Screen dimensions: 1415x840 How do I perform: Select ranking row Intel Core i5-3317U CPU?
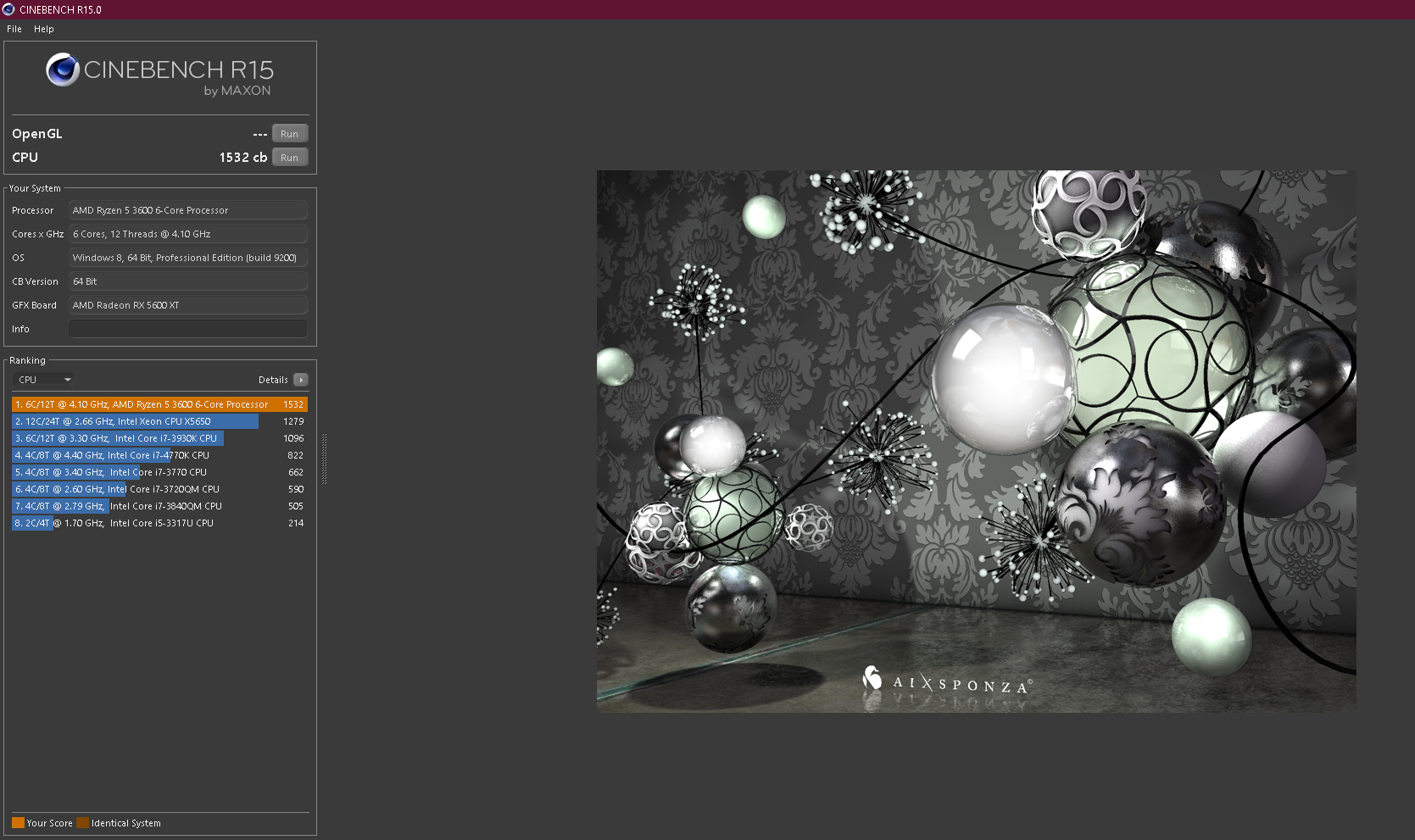[x=159, y=523]
